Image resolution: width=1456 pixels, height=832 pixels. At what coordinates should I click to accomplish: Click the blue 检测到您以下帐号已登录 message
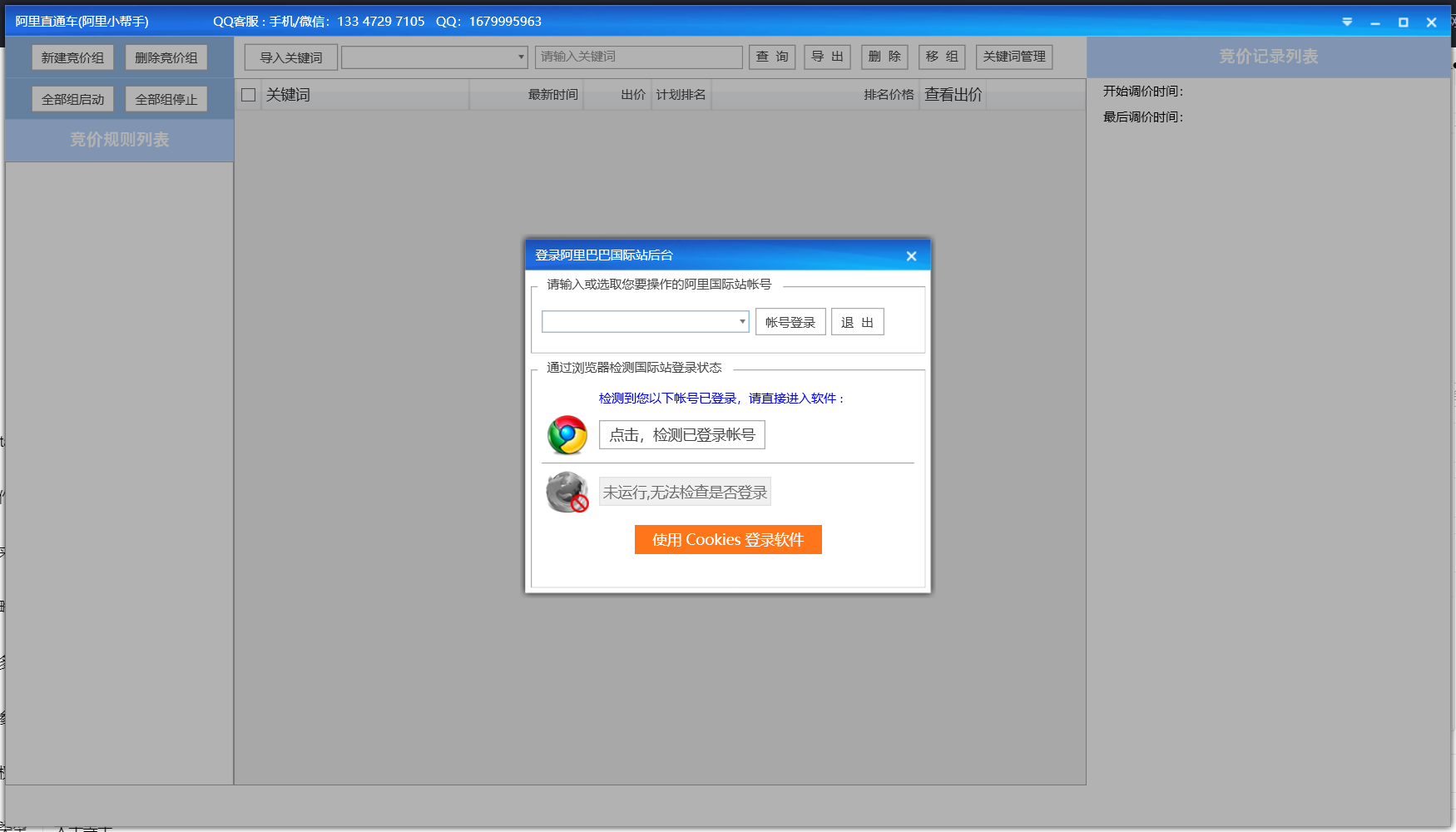(x=721, y=399)
